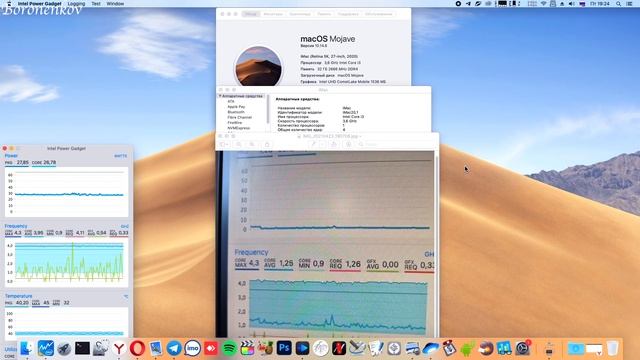Viewport: 640px width, 360px height.
Task: Open the Apple menu
Action: (9, 4)
